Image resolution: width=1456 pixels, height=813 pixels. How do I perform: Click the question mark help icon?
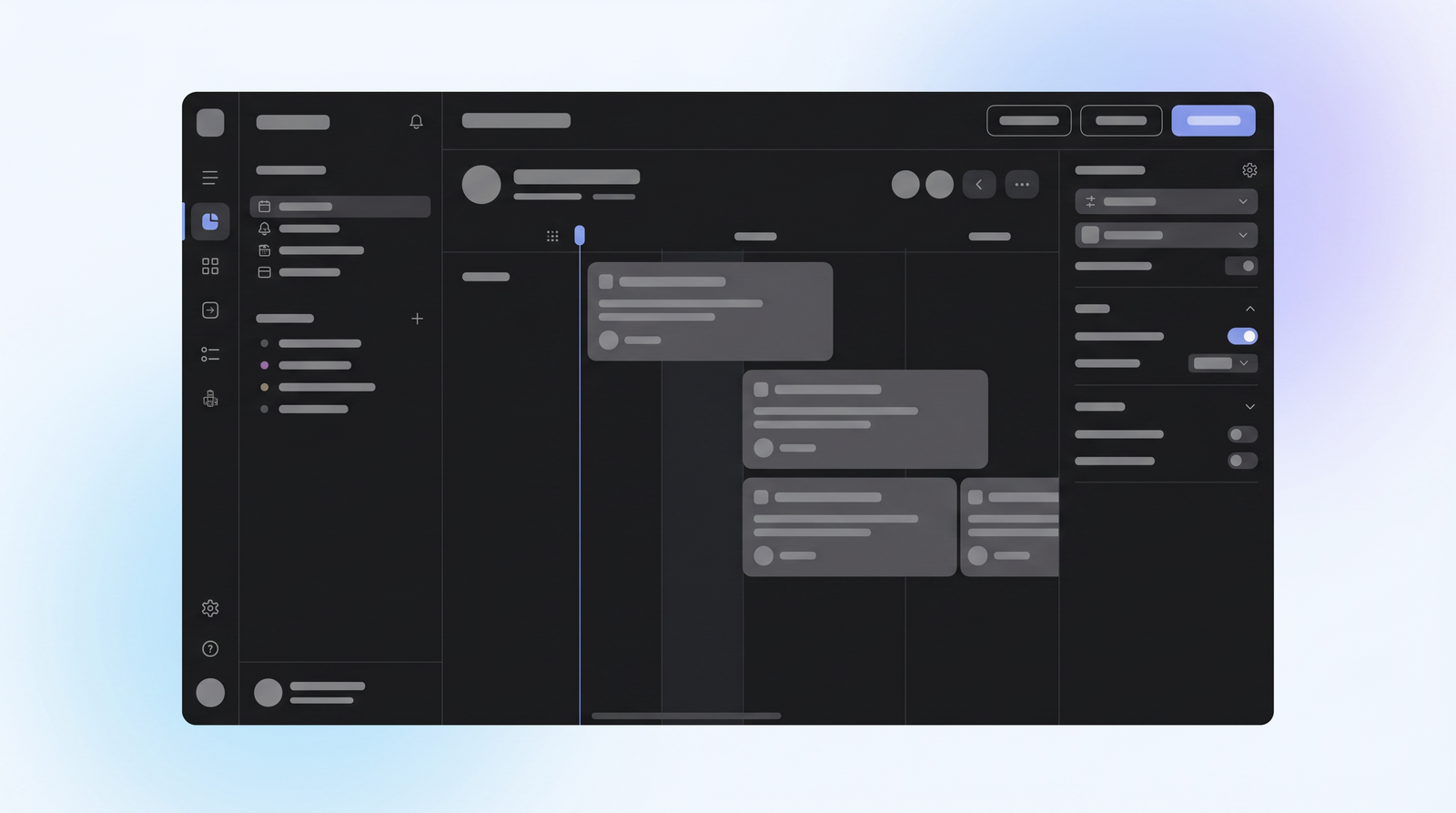(210, 649)
